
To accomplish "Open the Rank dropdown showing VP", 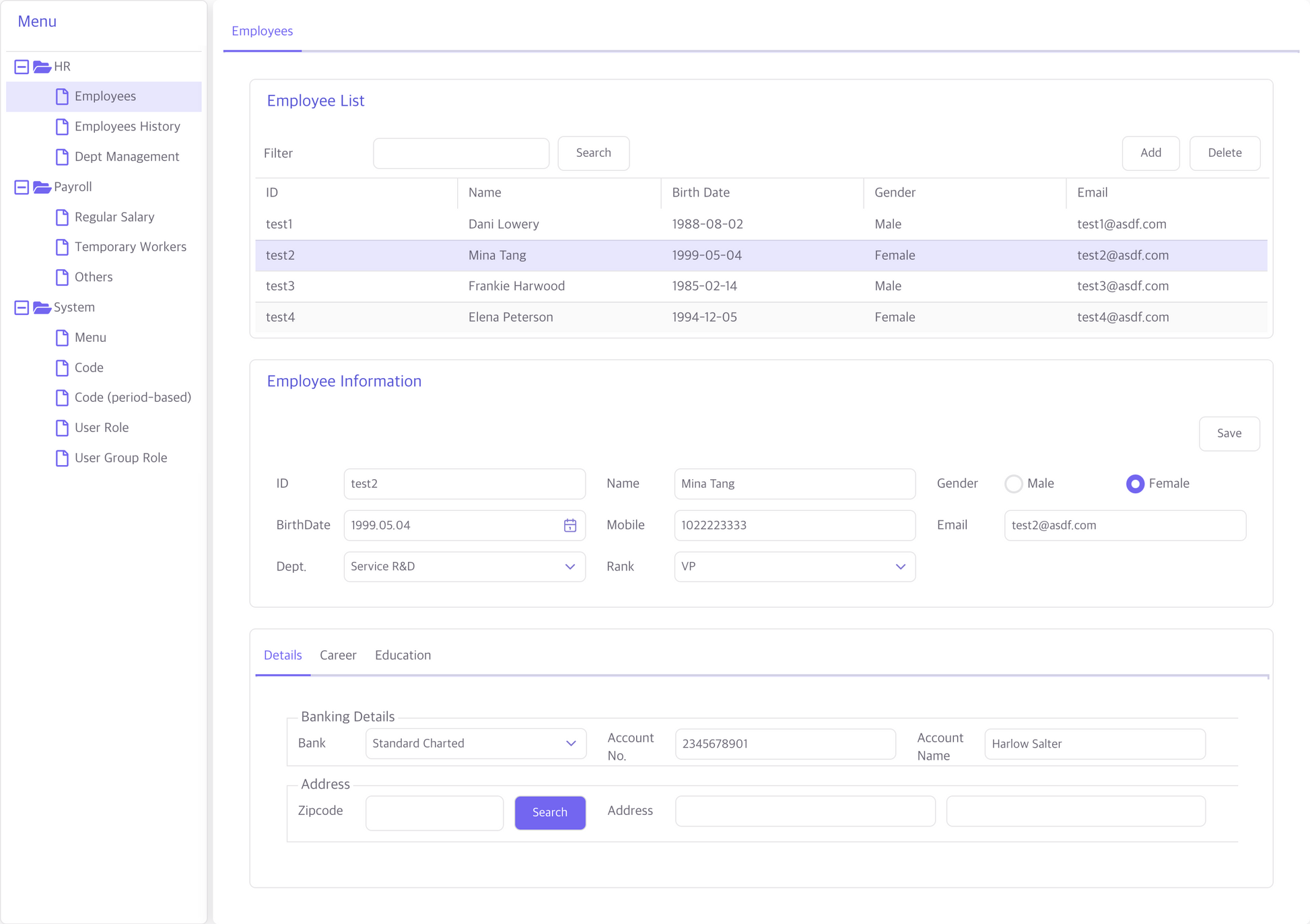I will [x=794, y=567].
